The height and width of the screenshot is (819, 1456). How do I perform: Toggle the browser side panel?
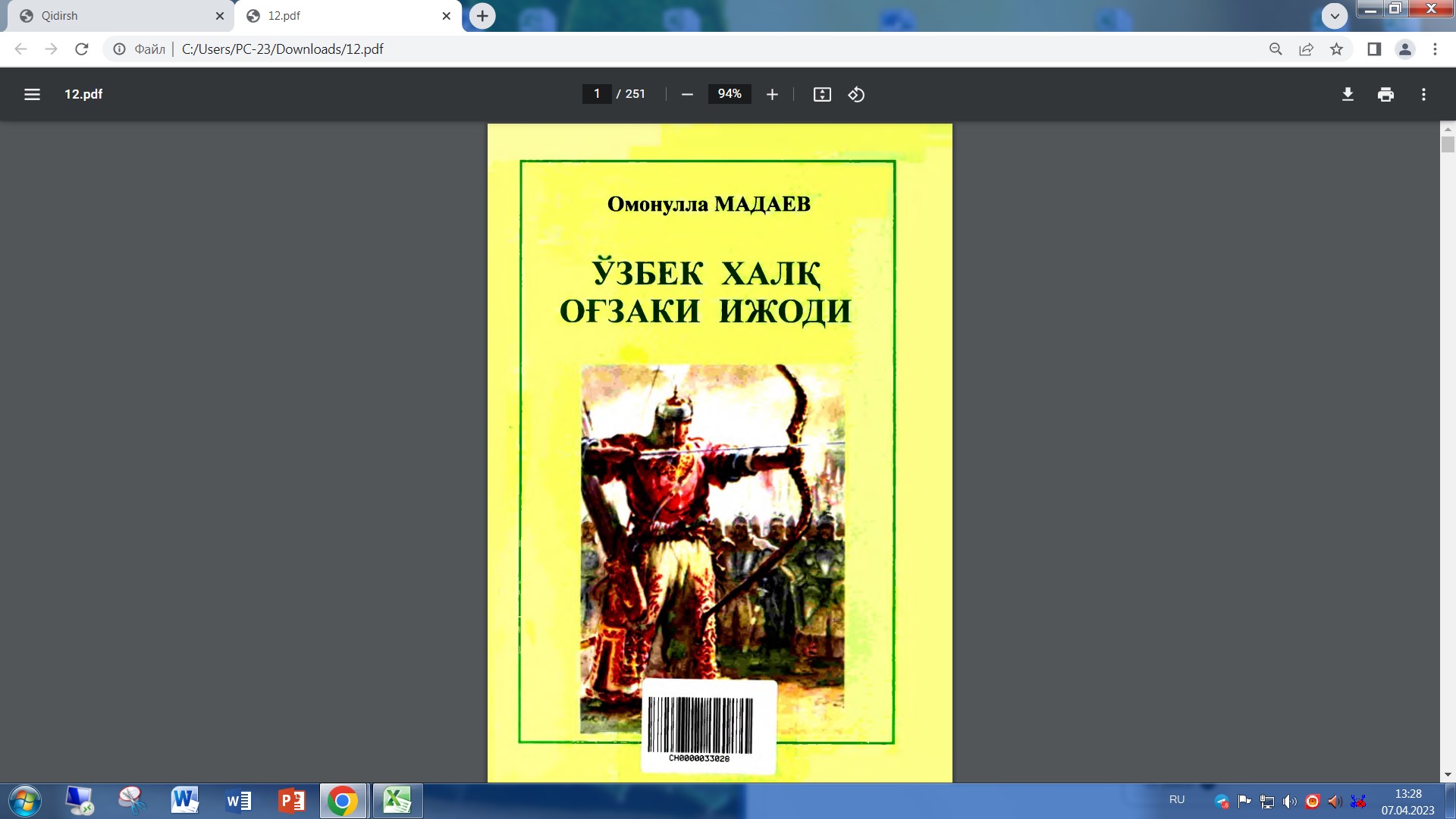[1374, 49]
